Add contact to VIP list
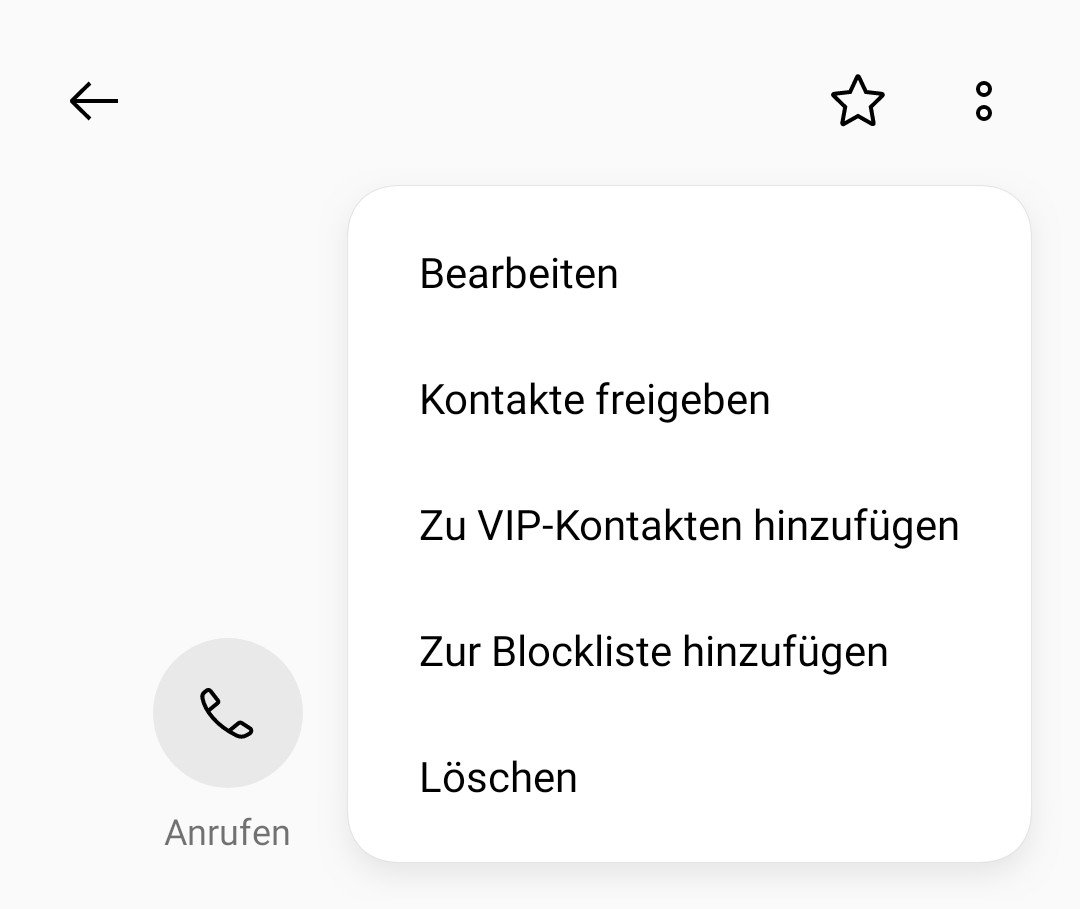This screenshot has height=909, width=1080. [689, 525]
